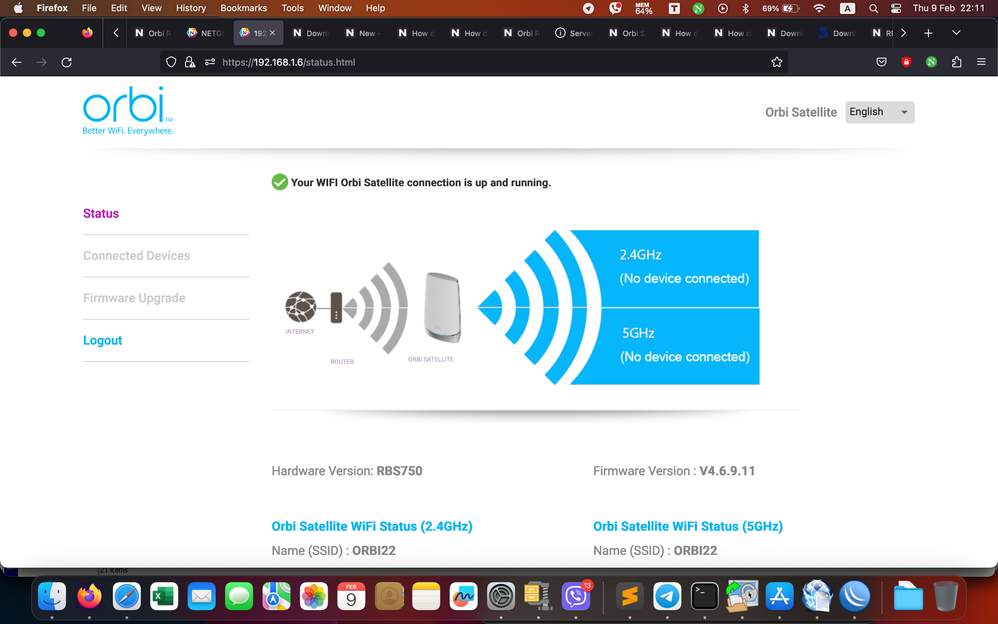Launch Finder from the Dock
998x624 pixels.
coord(52,597)
